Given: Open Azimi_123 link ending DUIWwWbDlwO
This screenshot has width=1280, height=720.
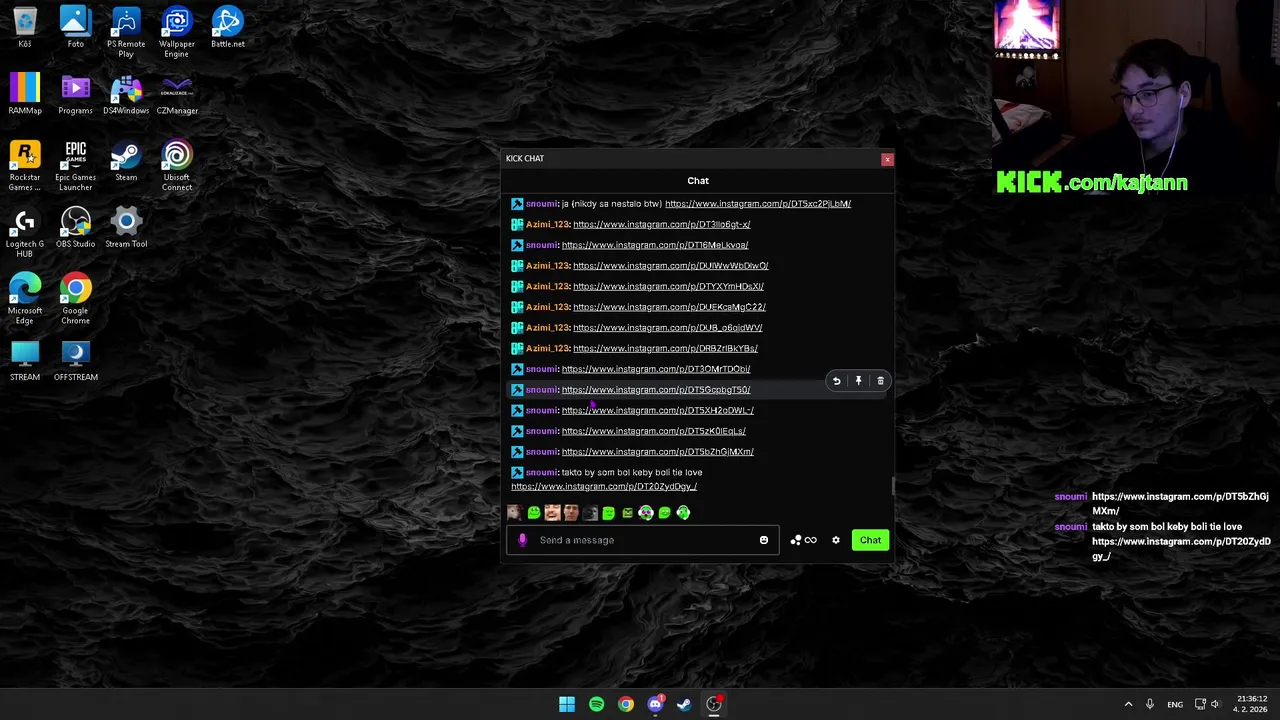Looking at the screenshot, I should [x=670, y=266].
